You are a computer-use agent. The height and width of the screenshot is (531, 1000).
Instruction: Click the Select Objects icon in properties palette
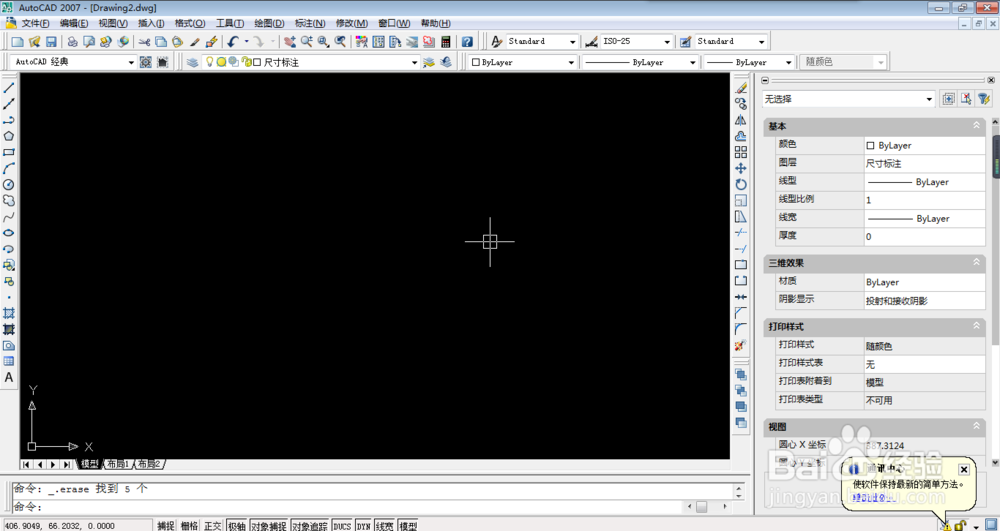(x=966, y=99)
